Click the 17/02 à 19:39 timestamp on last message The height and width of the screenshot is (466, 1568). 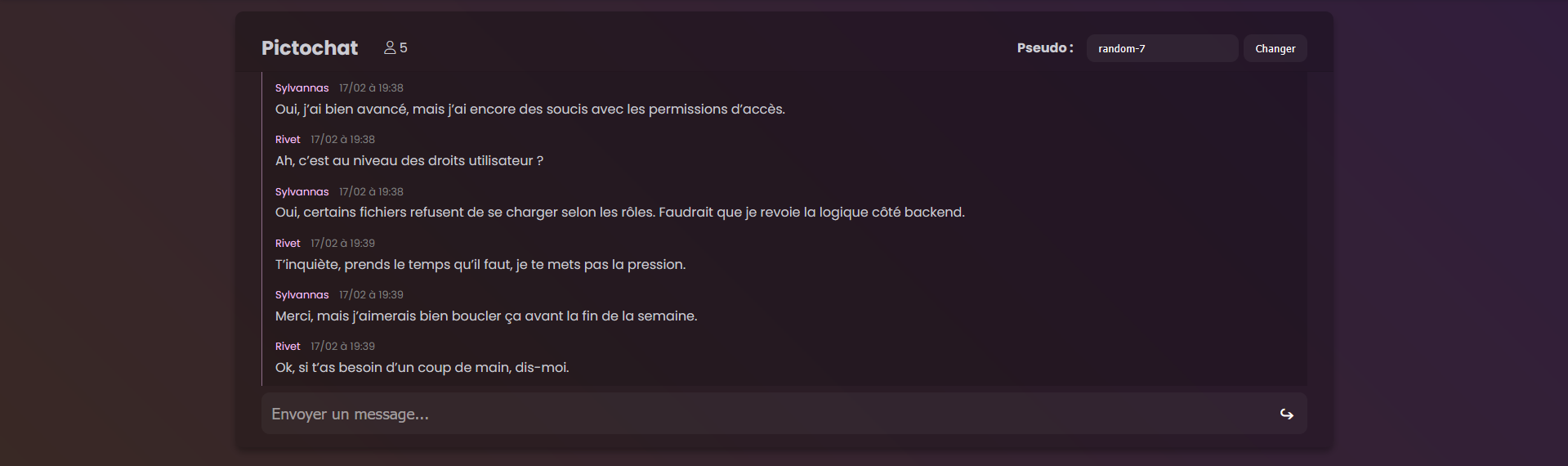tap(342, 346)
